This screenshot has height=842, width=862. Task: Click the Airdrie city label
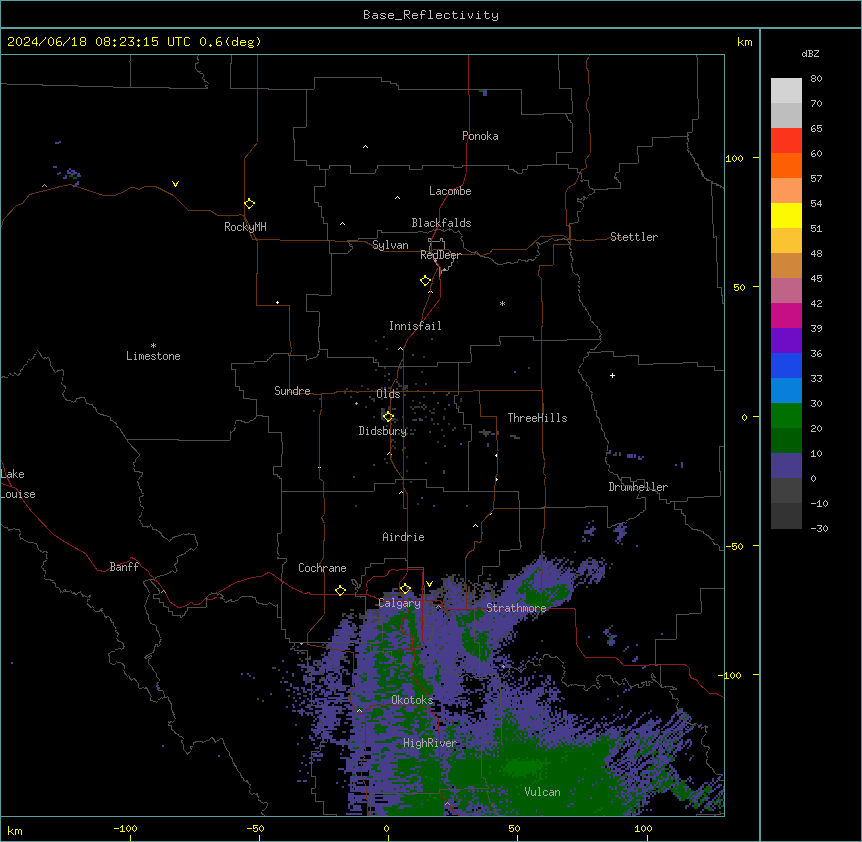tap(404, 537)
